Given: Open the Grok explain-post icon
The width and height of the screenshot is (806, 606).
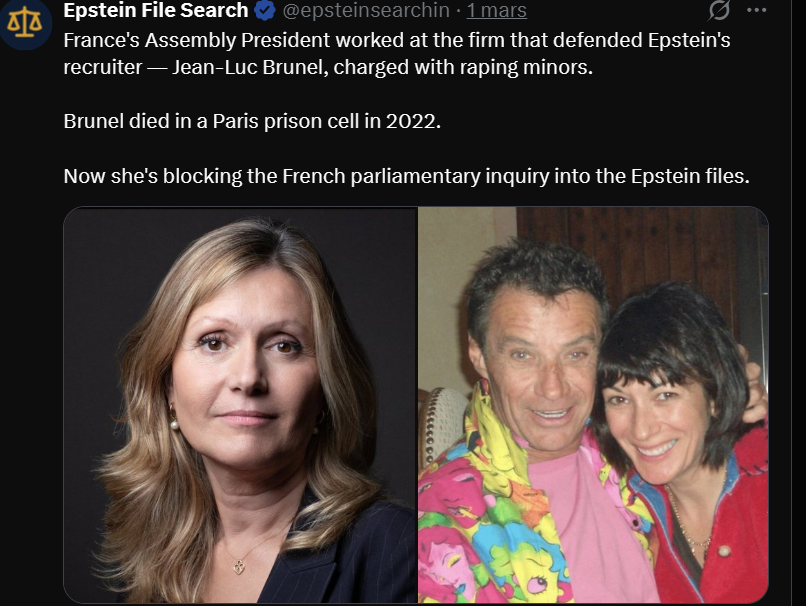Looking at the screenshot, I should pyautogui.click(x=719, y=10).
